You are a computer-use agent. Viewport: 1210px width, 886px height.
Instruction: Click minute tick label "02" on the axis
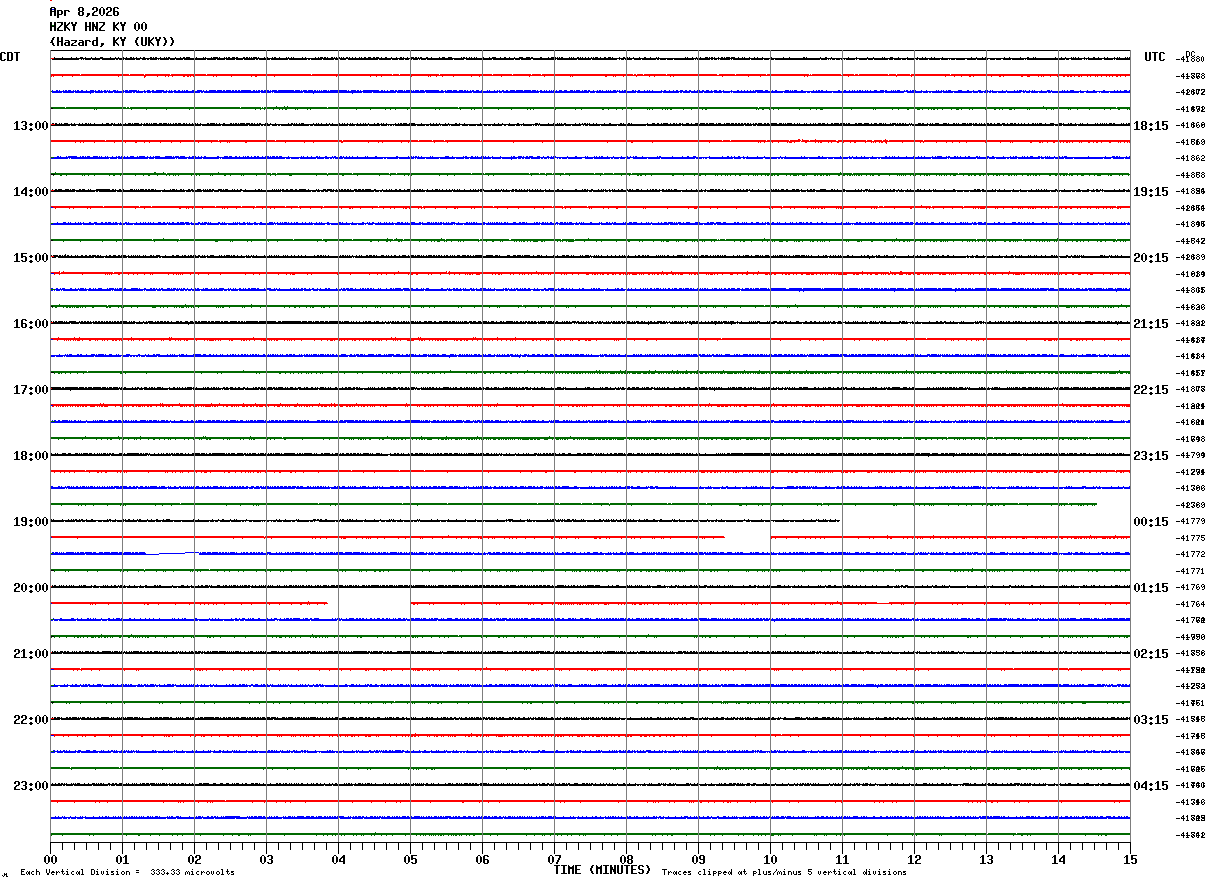point(194,859)
